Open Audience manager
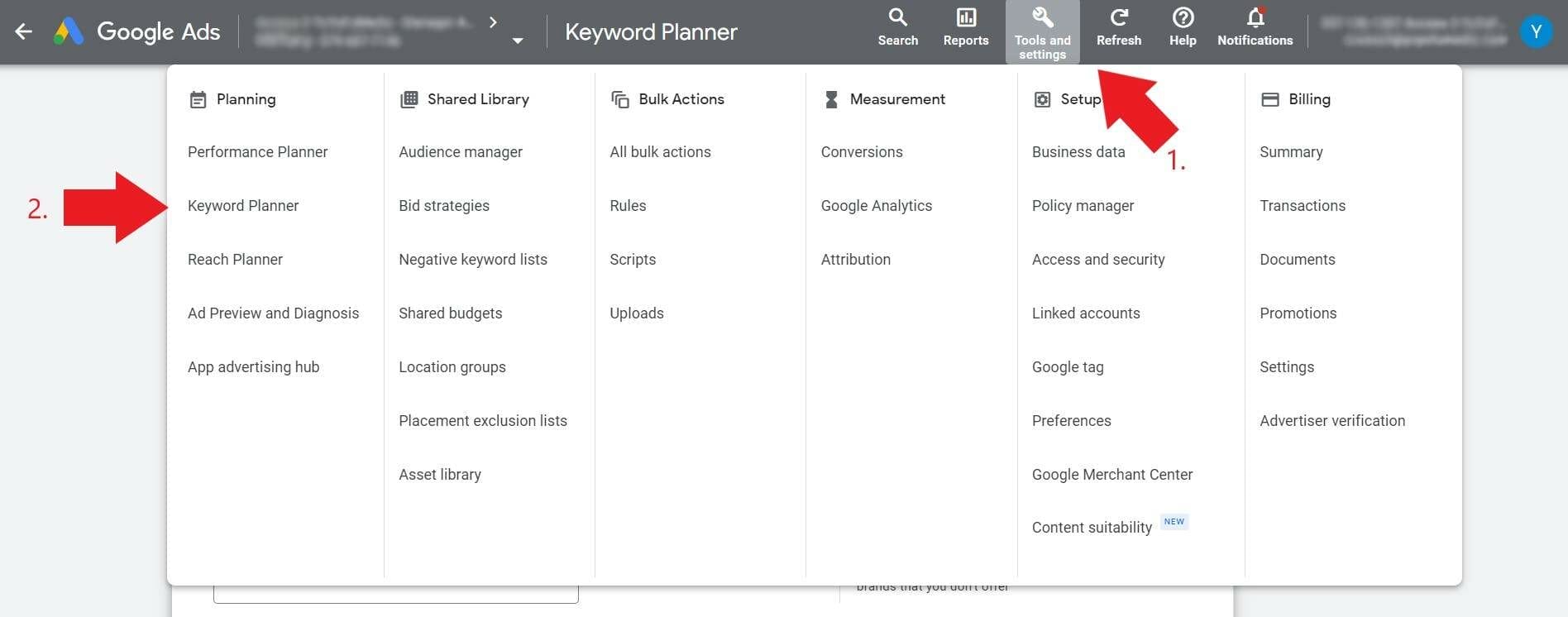This screenshot has width=1568, height=617. click(461, 152)
